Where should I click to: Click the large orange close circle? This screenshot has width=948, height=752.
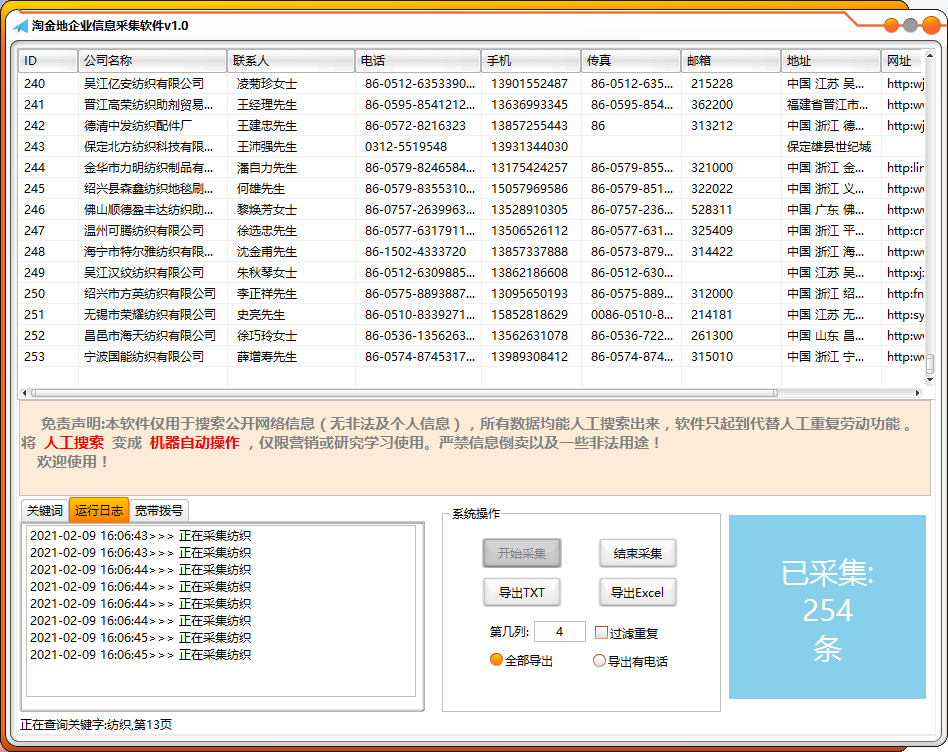coord(932,25)
